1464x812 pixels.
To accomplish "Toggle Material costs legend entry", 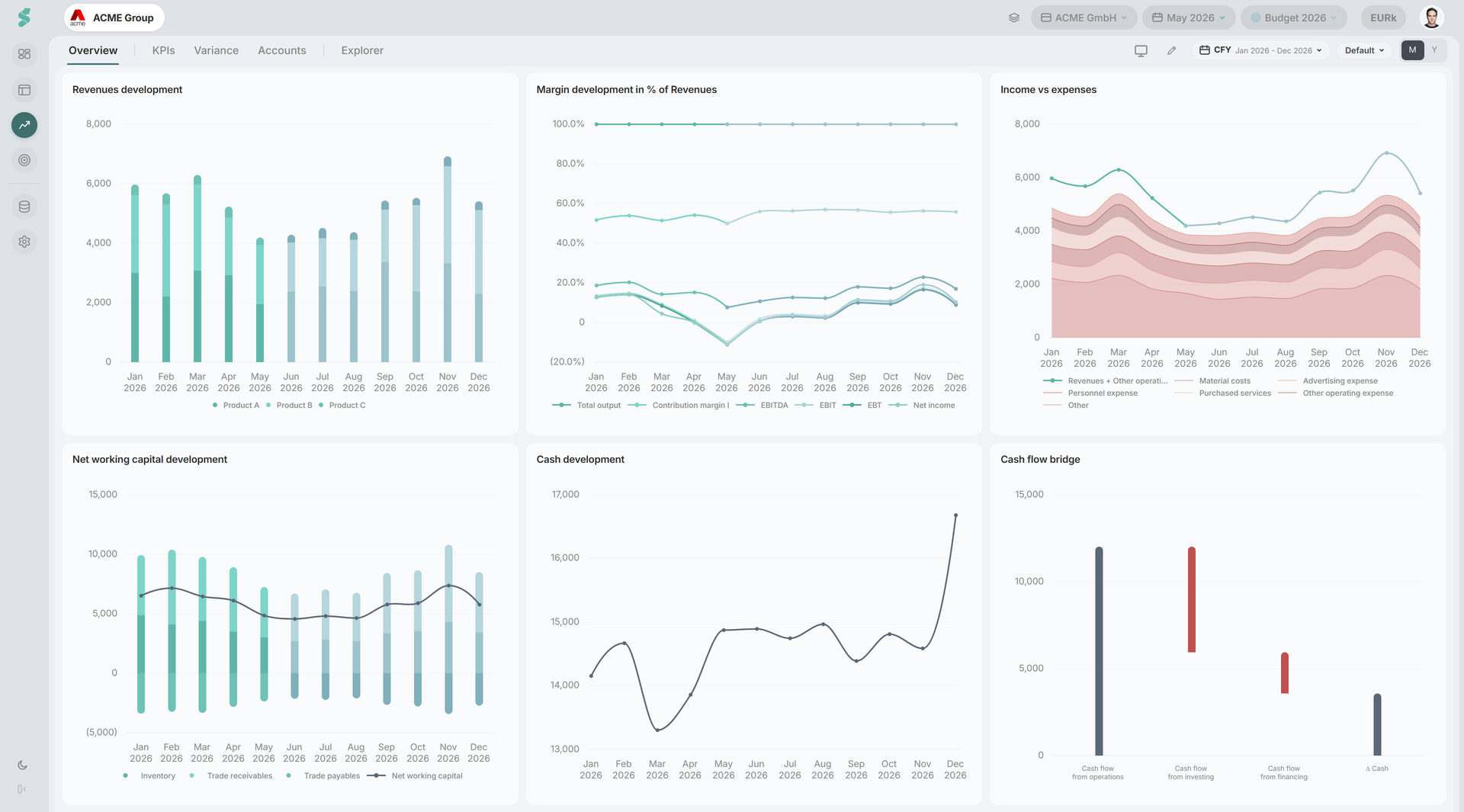I will pos(1213,381).
